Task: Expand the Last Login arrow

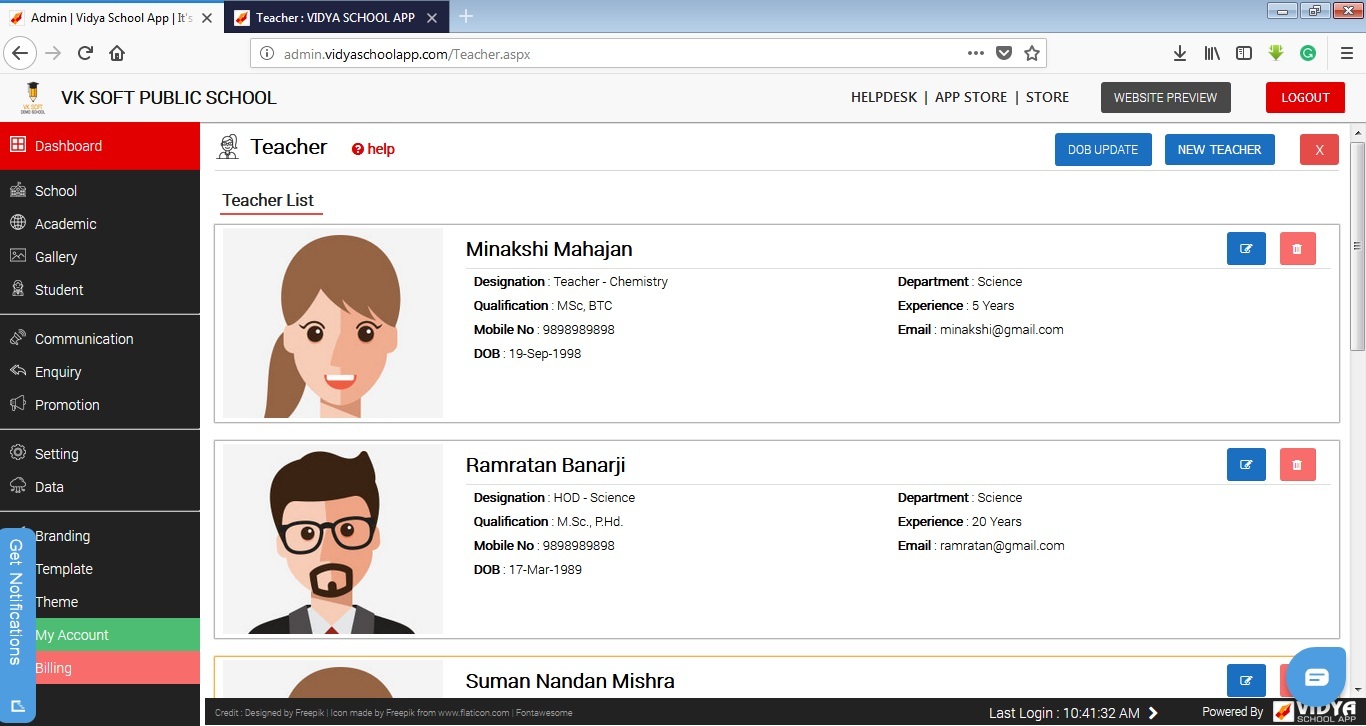Action: [x=1153, y=713]
